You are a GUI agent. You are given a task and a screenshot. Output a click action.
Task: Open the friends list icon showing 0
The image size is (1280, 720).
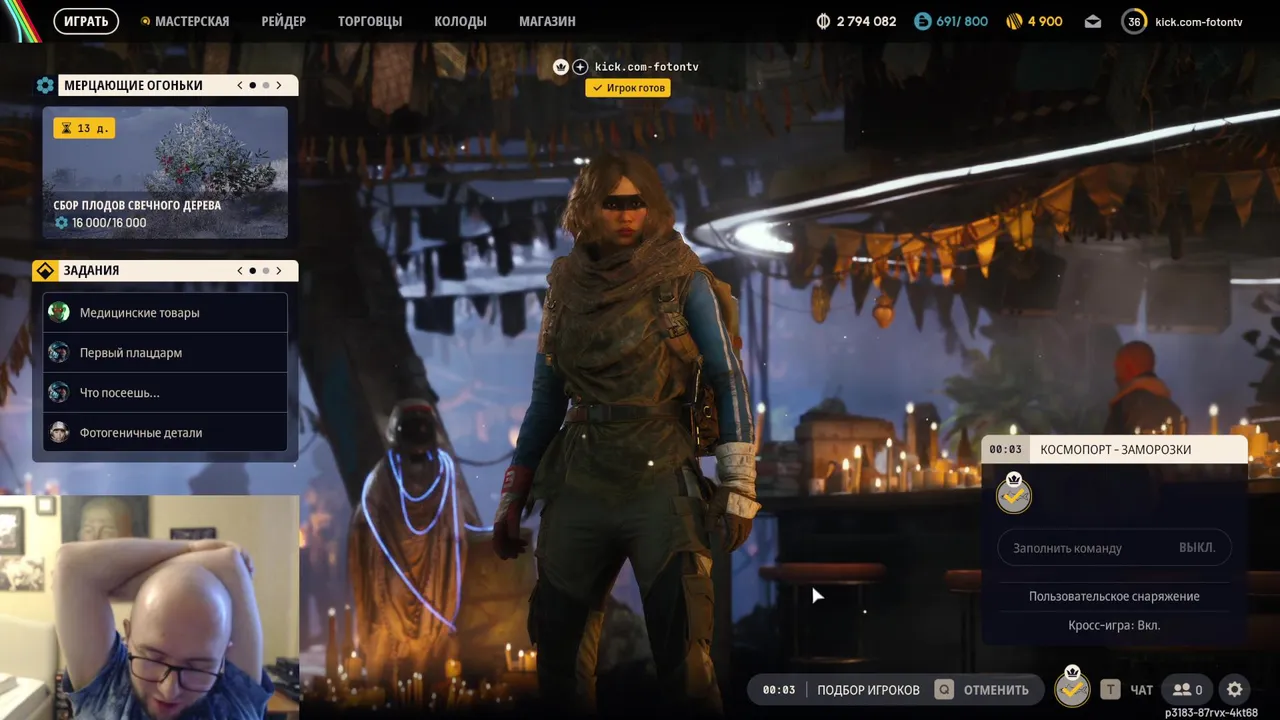pos(1188,689)
